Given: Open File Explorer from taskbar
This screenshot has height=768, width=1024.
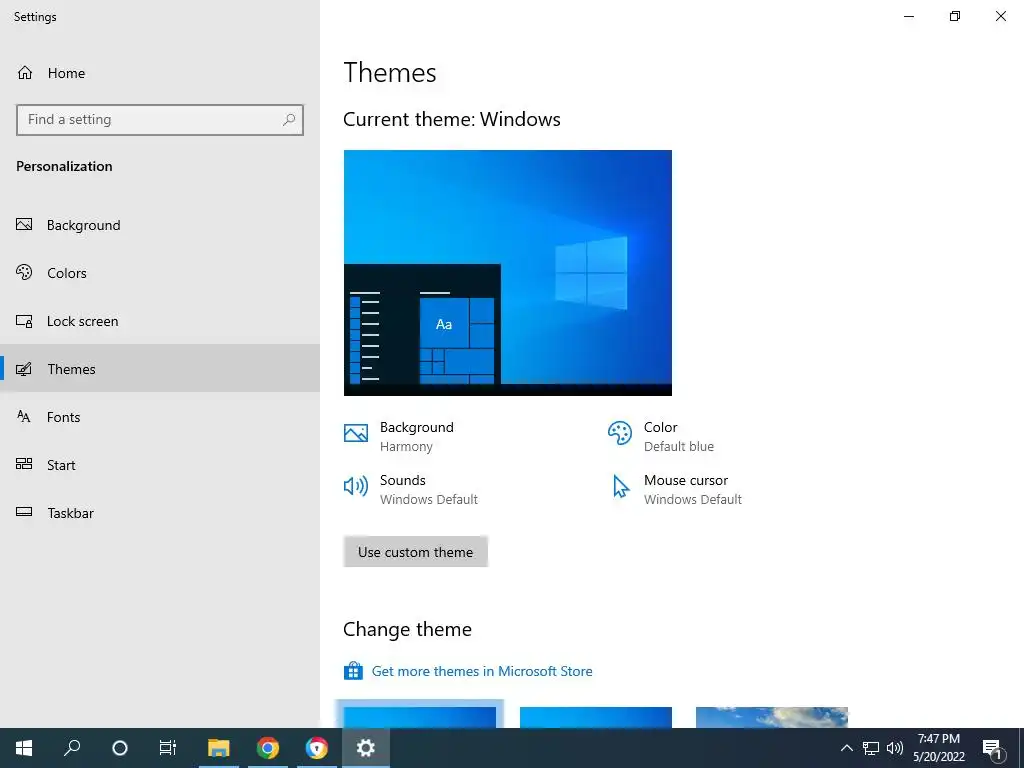Looking at the screenshot, I should pos(219,748).
